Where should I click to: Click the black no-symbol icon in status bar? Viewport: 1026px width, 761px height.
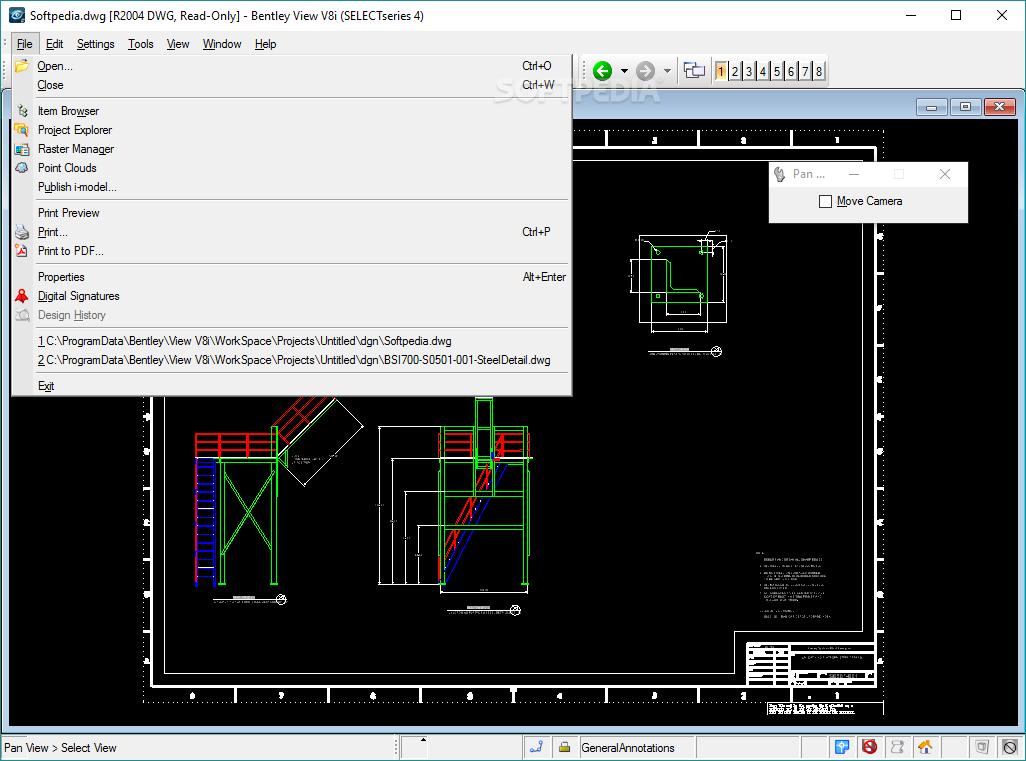1010,747
